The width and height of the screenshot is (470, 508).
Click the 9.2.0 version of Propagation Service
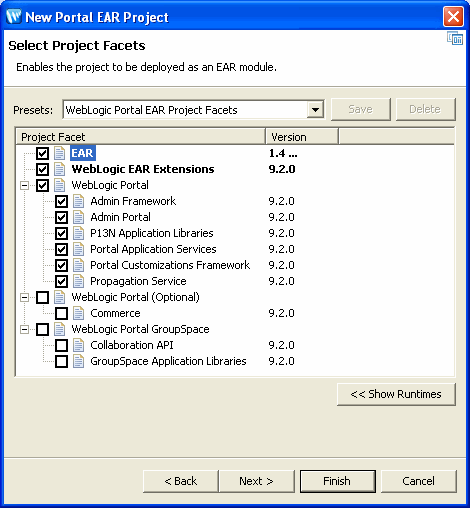click(282, 281)
